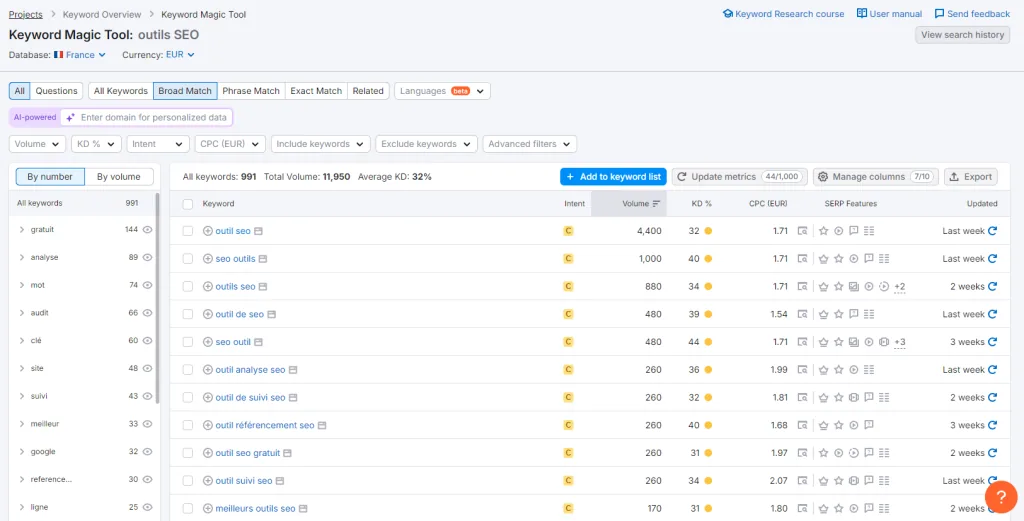
Task: Click the Send feedback link
Action: pos(972,14)
